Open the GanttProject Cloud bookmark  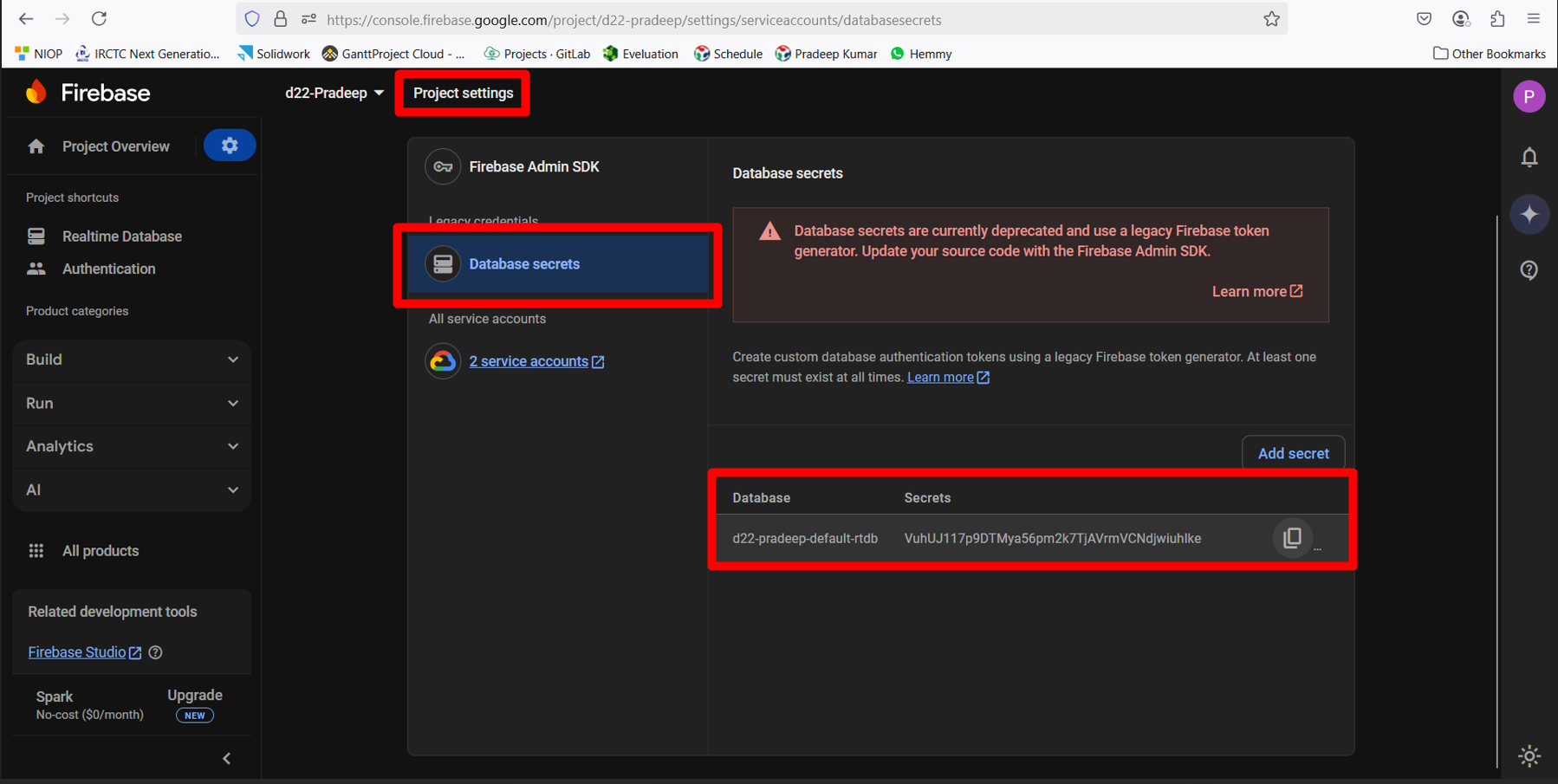[393, 54]
